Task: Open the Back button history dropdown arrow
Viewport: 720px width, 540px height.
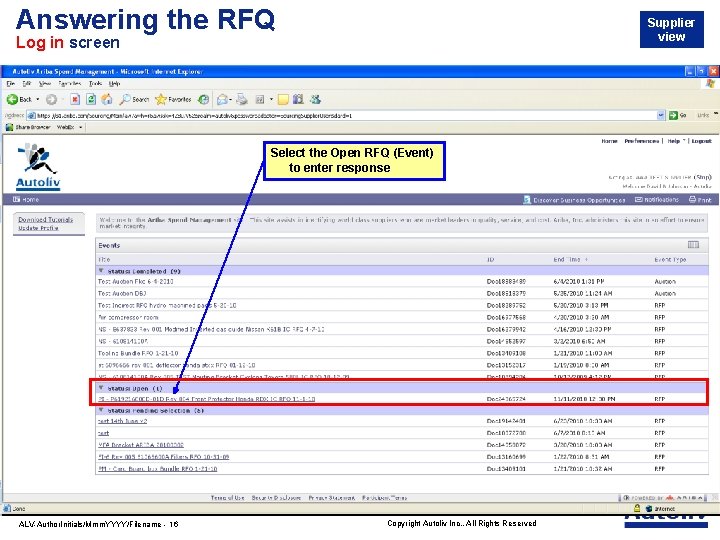Action: click(x=38, y=99)
